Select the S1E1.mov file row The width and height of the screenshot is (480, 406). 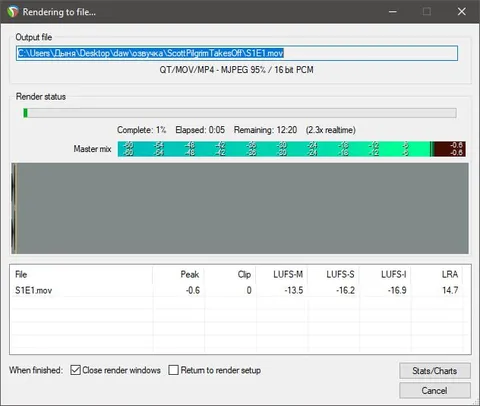240,290
